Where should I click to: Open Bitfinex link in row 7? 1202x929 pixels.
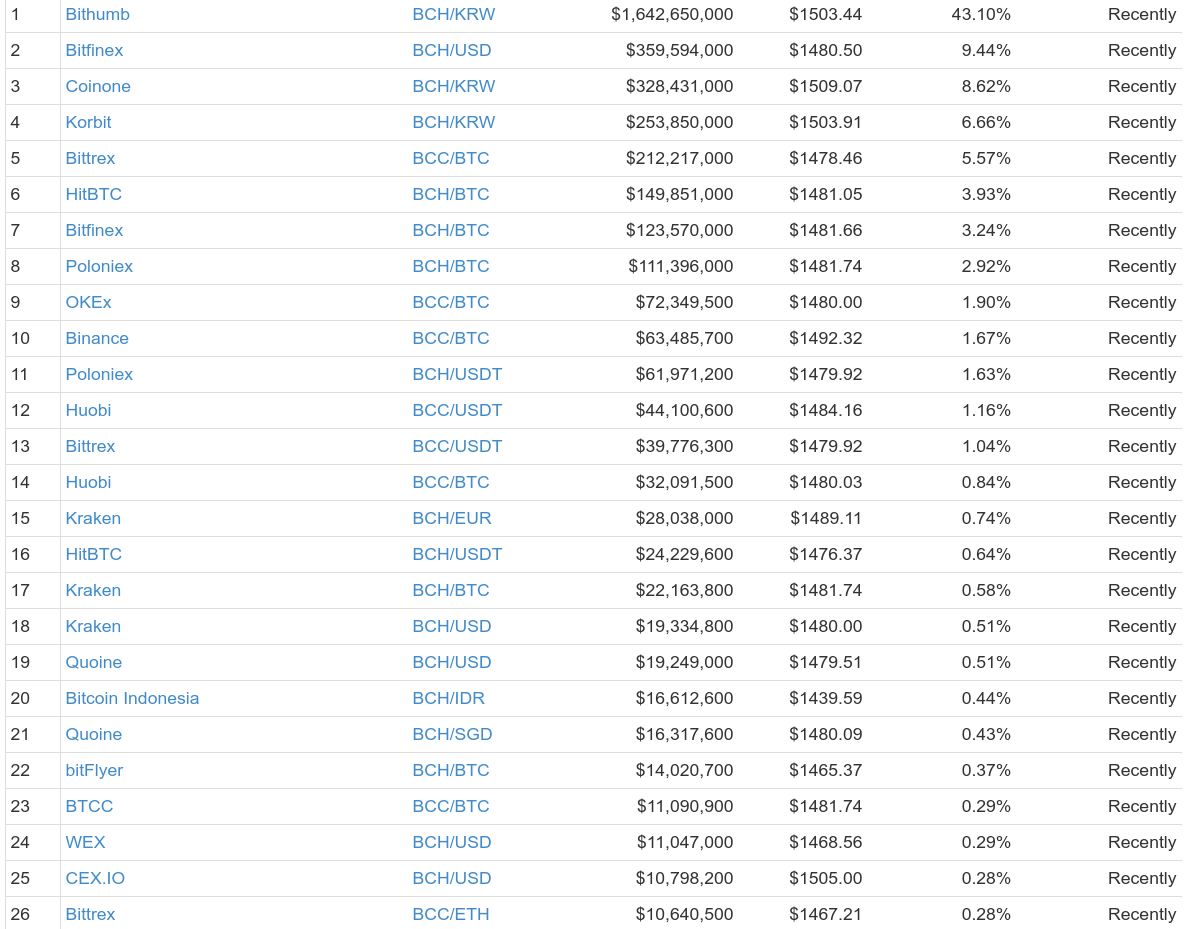click(94, 230)
